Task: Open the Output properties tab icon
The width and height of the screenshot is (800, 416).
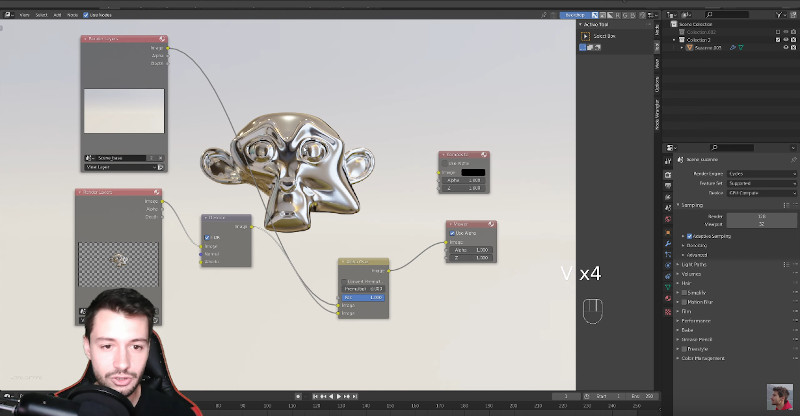Action: (668, 186)
